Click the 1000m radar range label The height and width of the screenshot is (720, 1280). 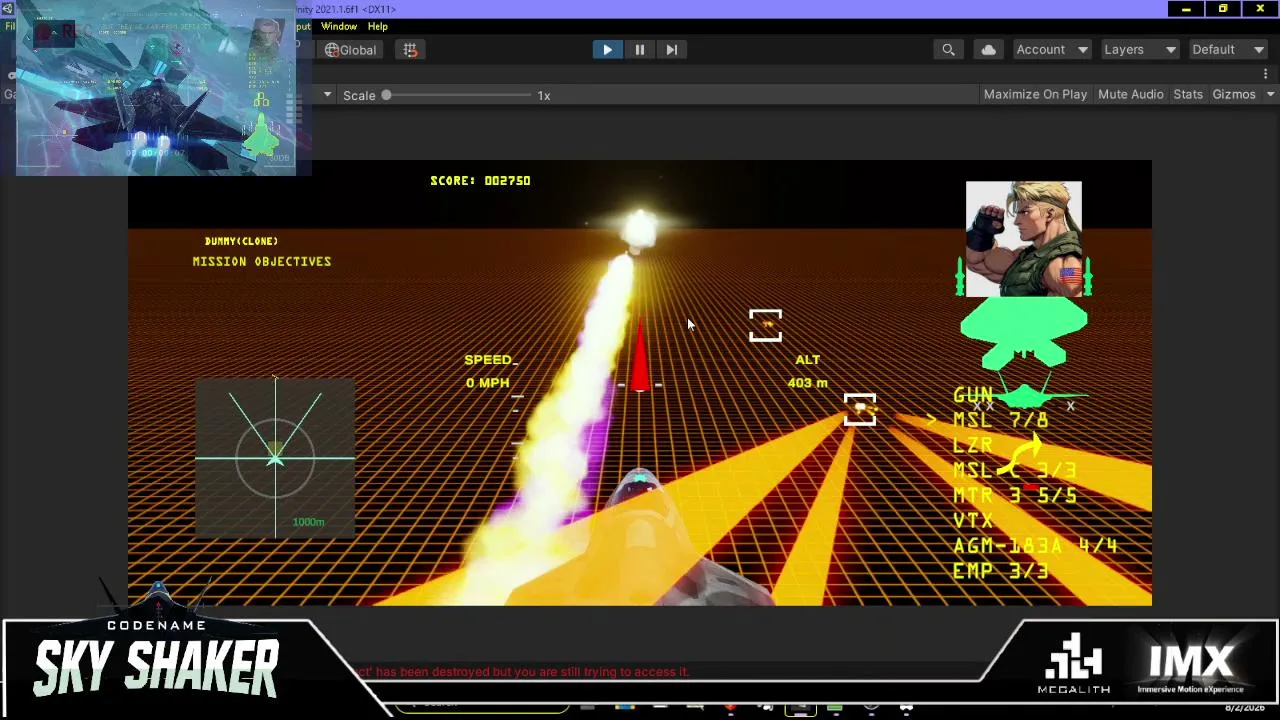tap(308, 522)
